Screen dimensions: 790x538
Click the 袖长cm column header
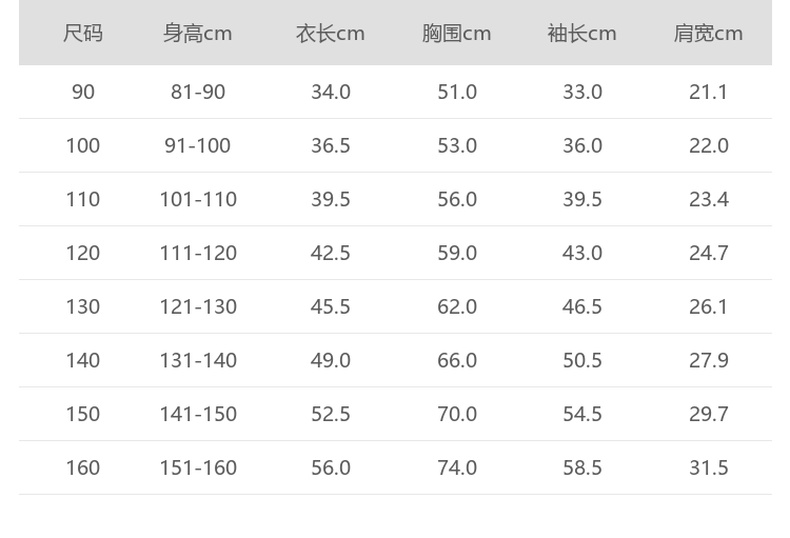pos(582,33)
